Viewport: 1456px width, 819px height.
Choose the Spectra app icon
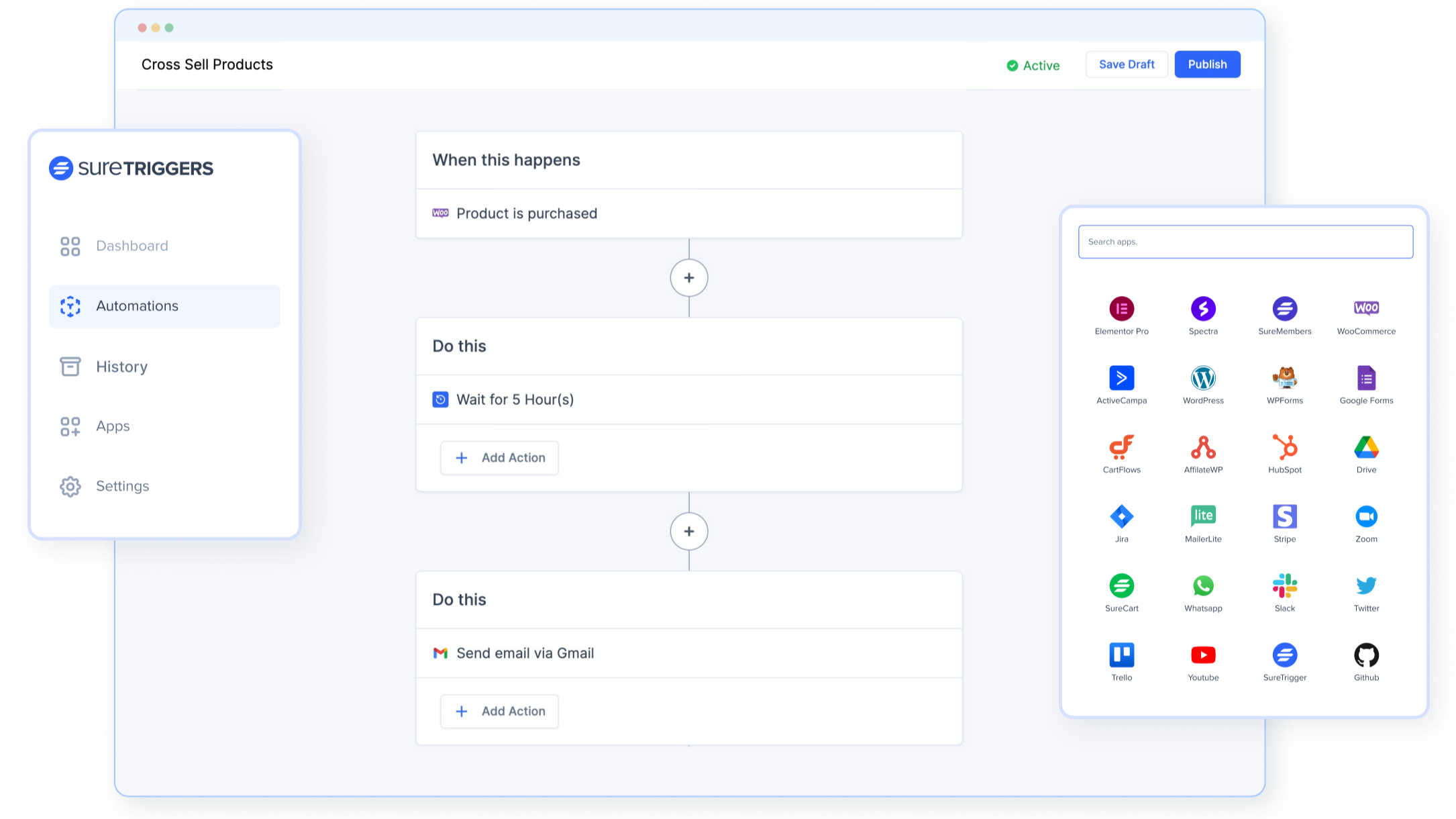pyautogui.click(x=1202, y=309)
